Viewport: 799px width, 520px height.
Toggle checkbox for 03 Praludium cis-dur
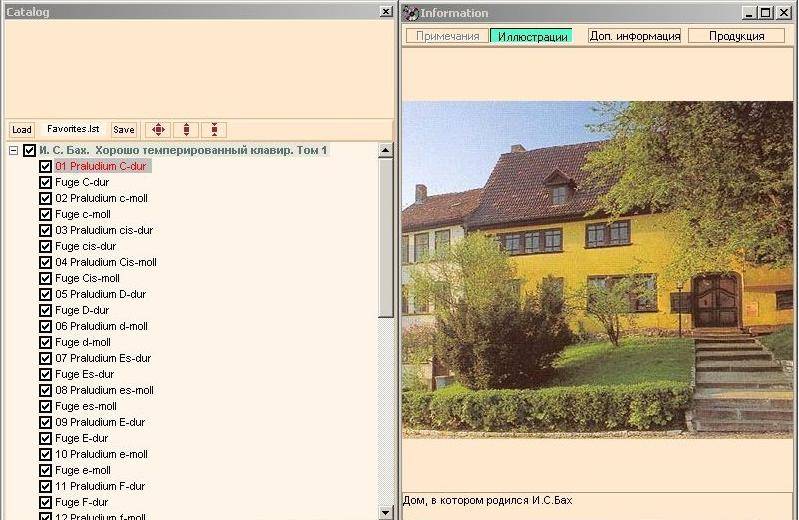pos(45,230)
